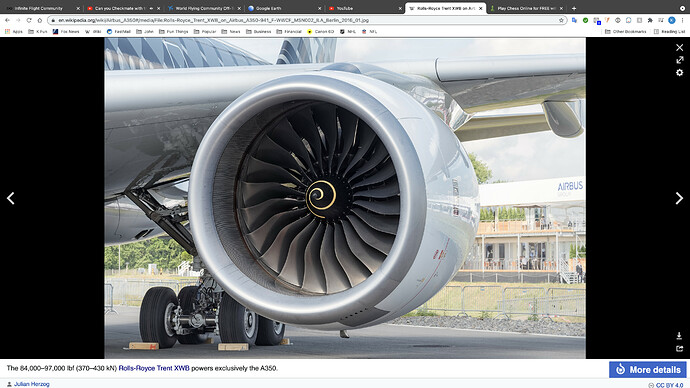Open the Rolls-Royce Trent XWB link
This screenshot has height=388, width=690.
(154, 368)
